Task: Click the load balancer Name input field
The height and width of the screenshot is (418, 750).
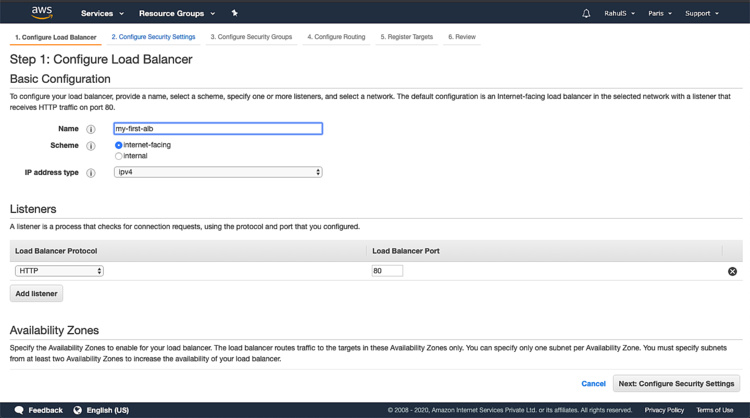Action: [218, 129]
